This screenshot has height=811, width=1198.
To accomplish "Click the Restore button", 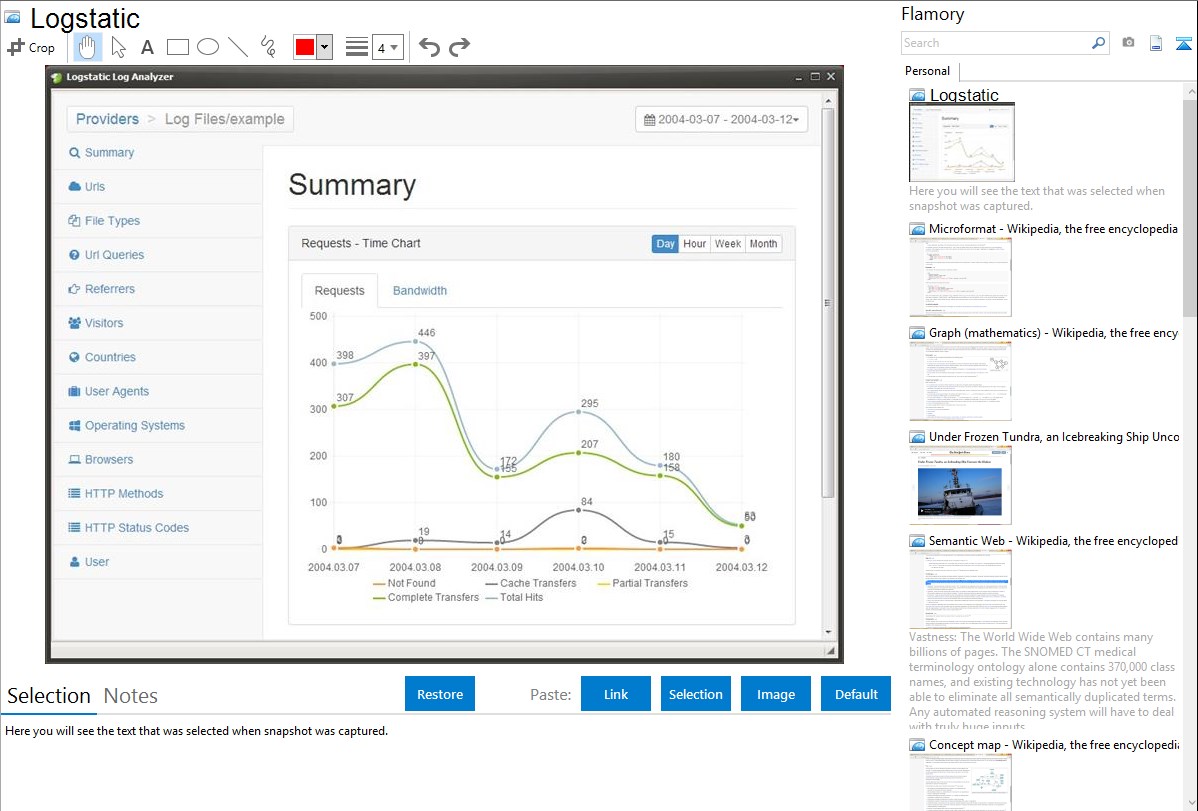I will [x=440, y=694].
